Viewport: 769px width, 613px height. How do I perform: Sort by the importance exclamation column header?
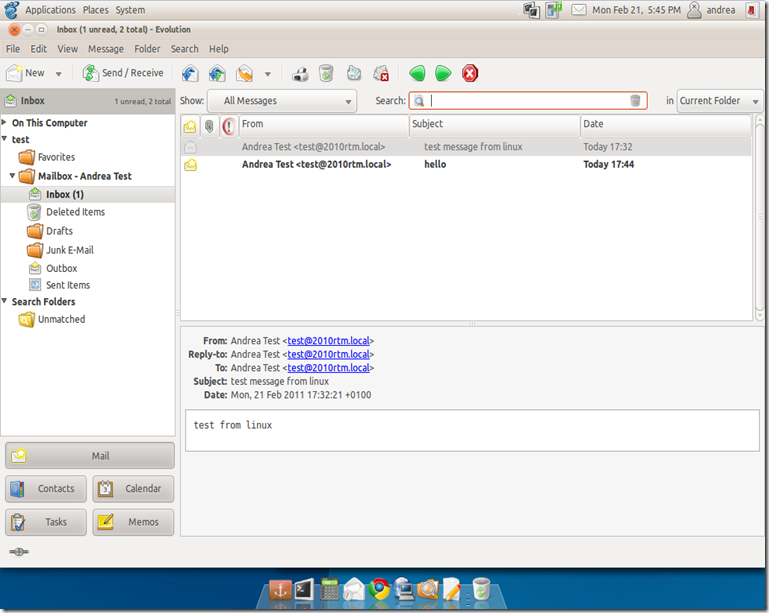click(229, 127)
